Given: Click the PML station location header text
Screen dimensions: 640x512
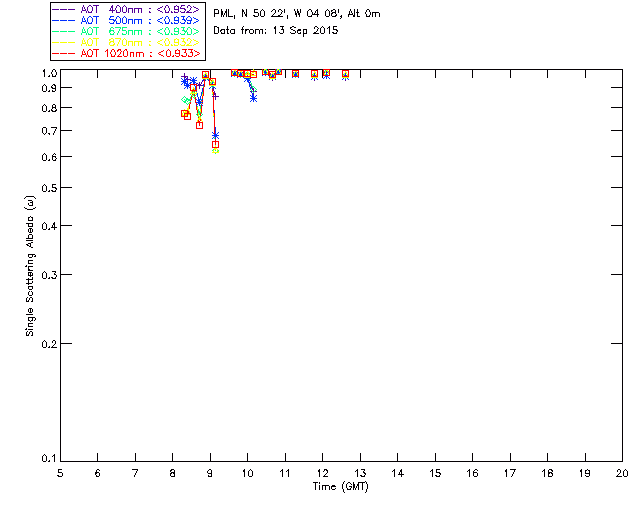Looking at the screenshot, I should 297,14.
